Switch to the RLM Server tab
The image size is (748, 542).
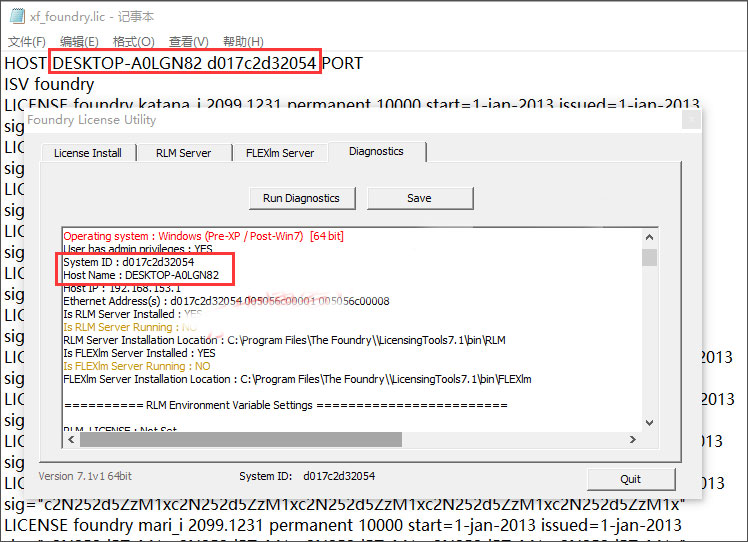184,153
